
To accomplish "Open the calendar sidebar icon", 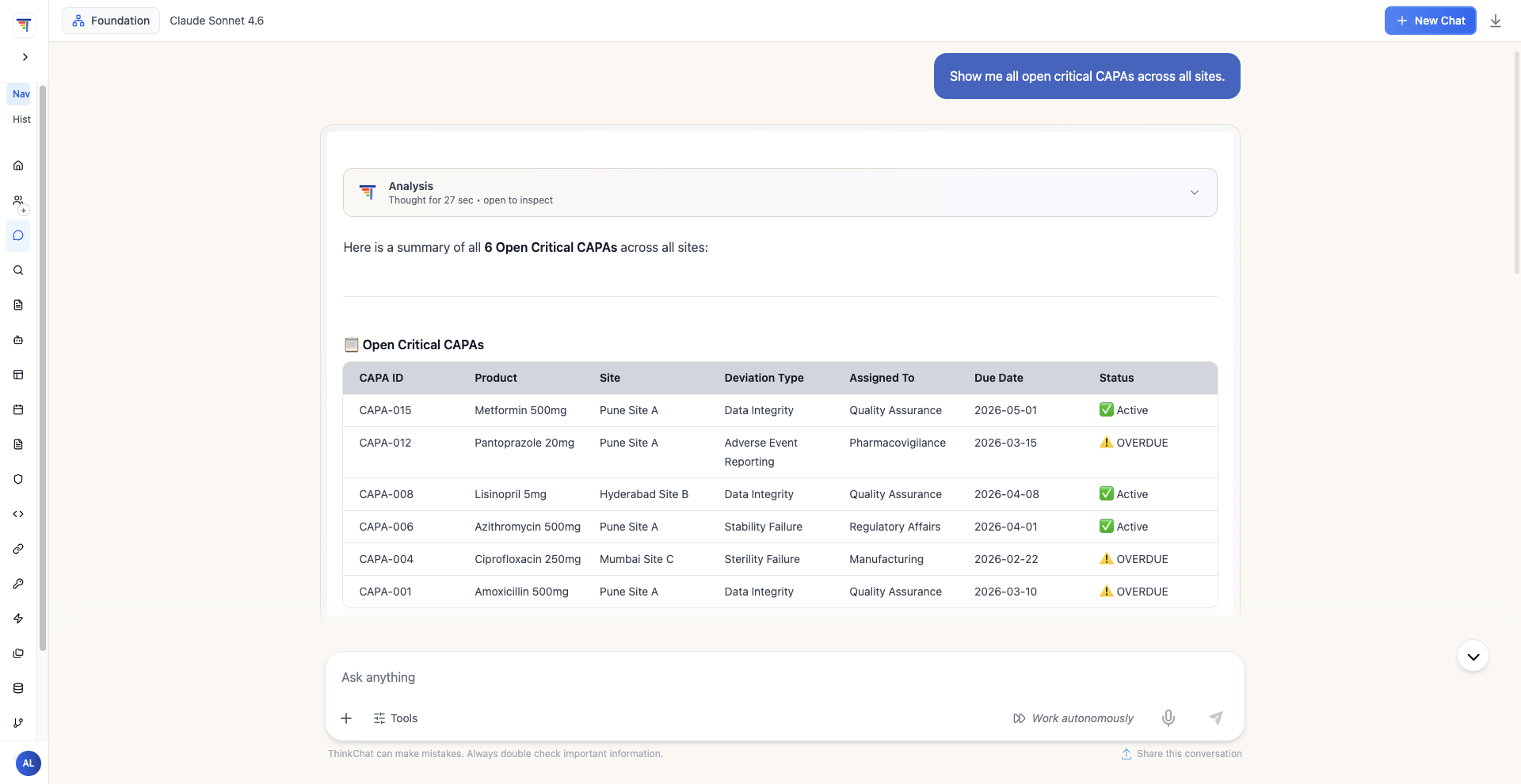I will click(18, 409).
